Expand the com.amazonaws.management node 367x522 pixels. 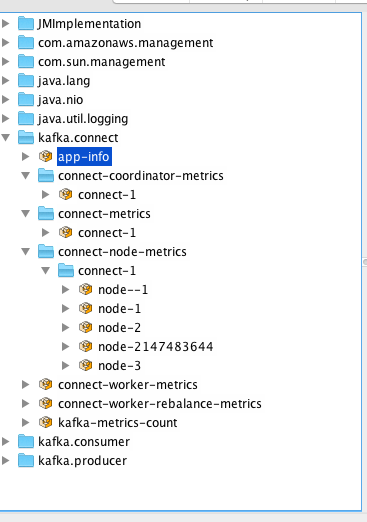tap(6, 42)
